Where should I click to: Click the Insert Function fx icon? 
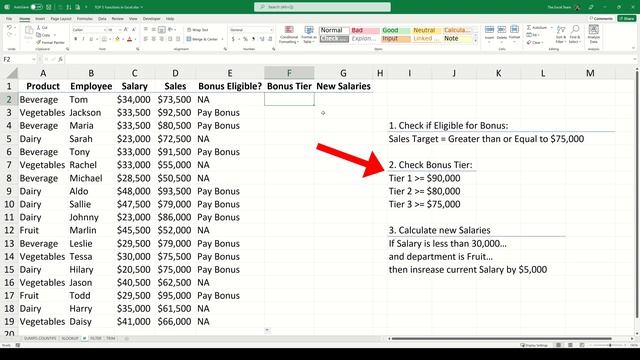point(60,60)
